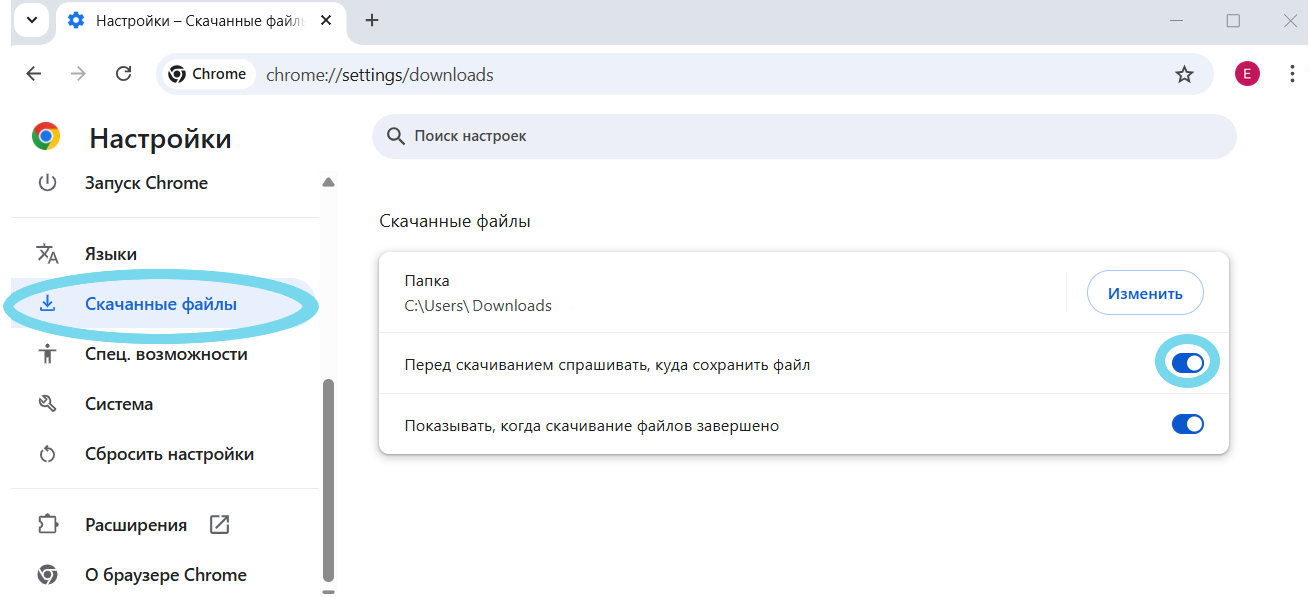Open the profile avatar icon "E"

[x=1247, y=74]
